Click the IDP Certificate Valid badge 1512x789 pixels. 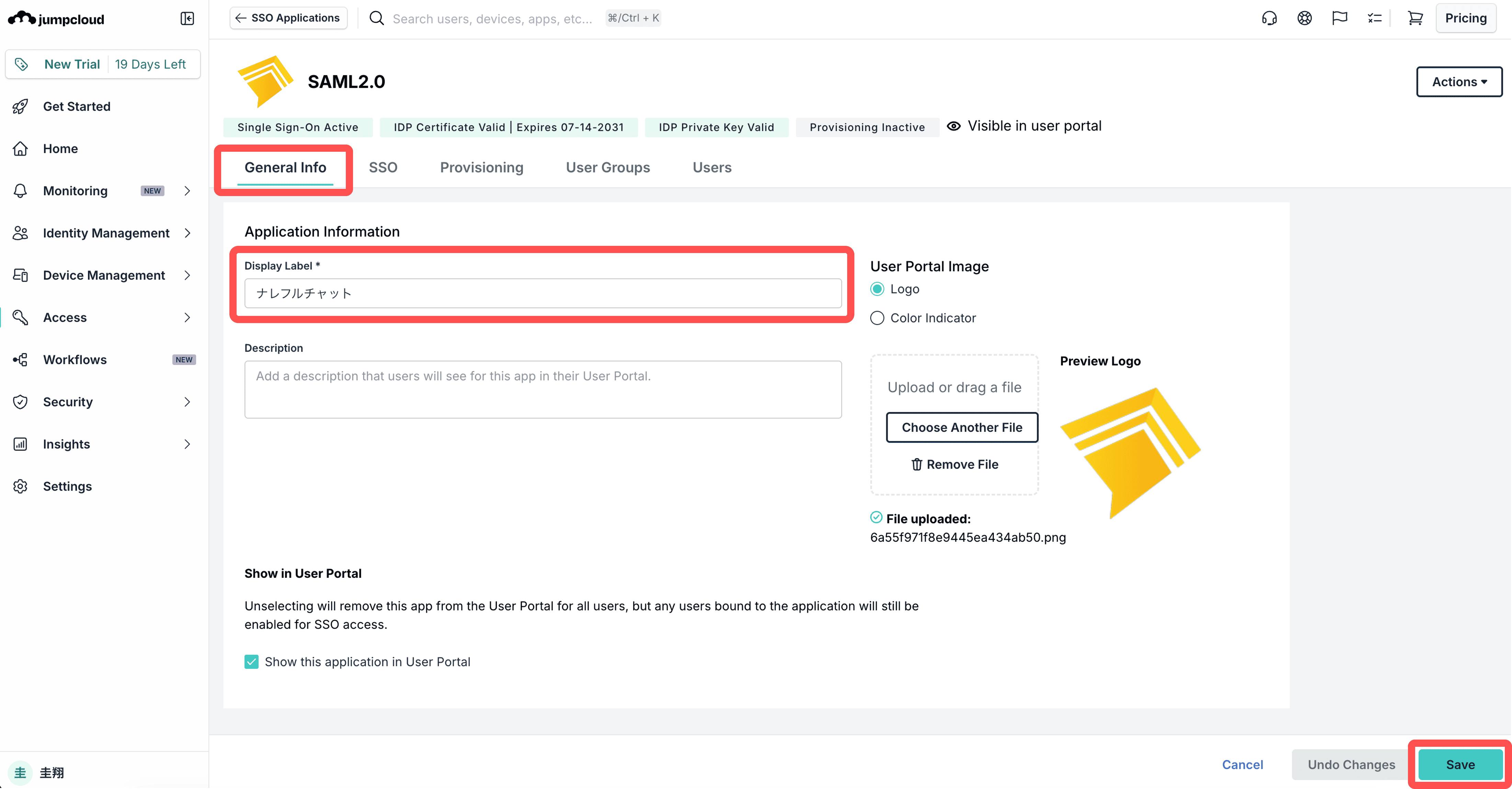(x=508, y=127)
